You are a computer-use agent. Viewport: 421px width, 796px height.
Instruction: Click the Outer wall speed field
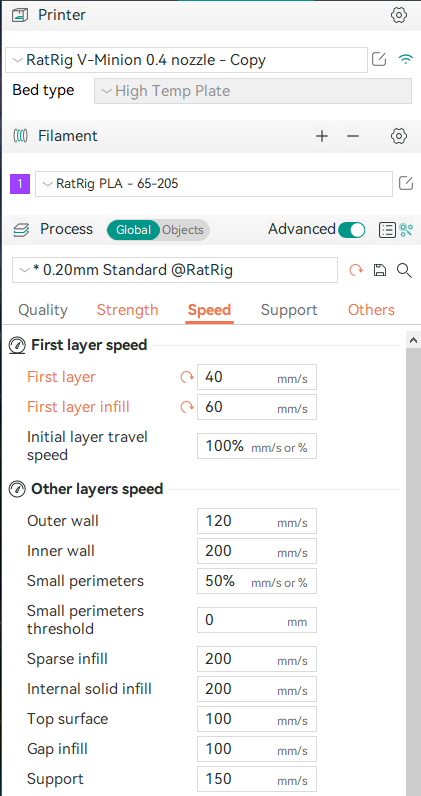[256, 521]
